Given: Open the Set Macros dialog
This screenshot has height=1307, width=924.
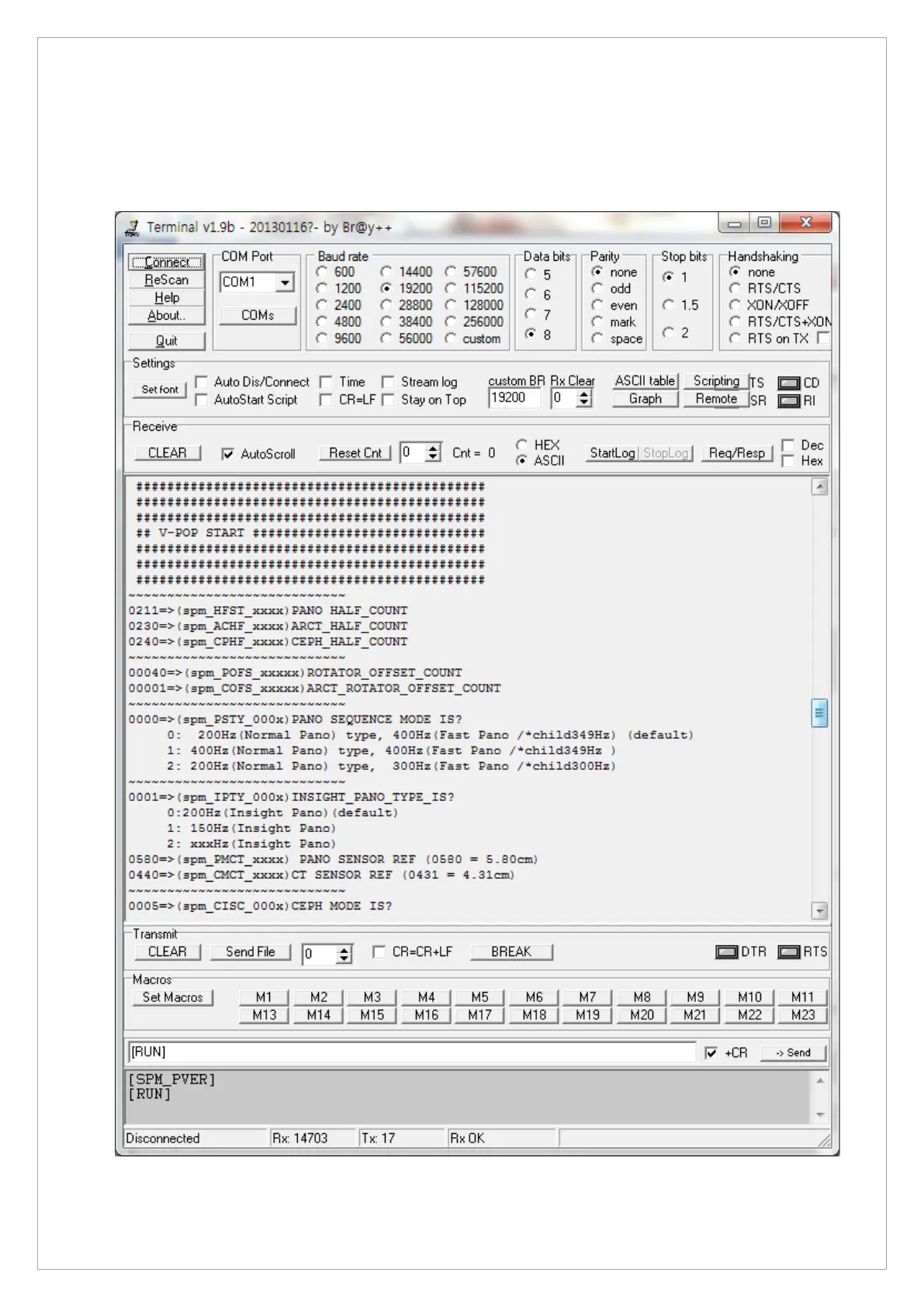Looking at the screenshot, I should click(x=172, y=997).
